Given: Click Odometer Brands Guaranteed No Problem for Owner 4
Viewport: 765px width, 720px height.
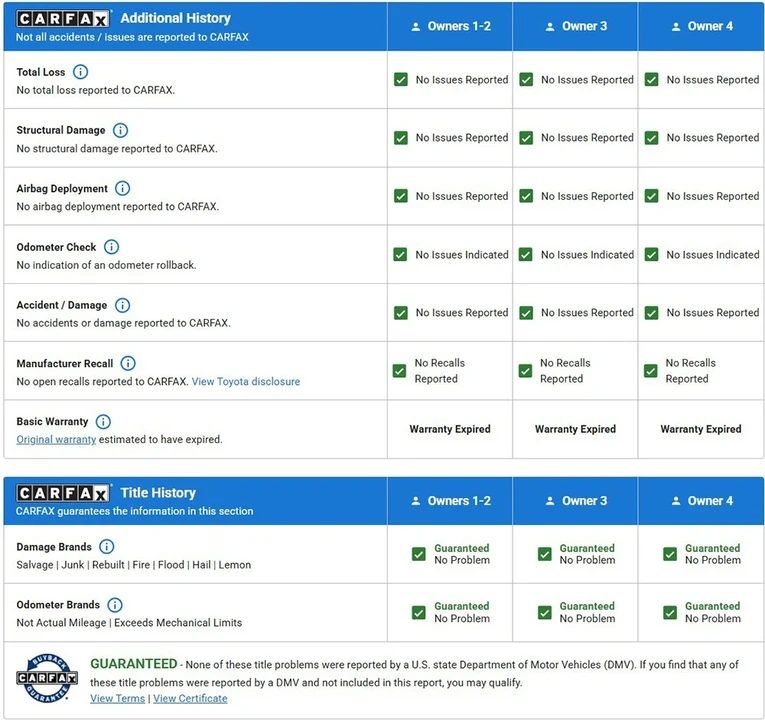Looking at the screenshot, I should point(713,612).
